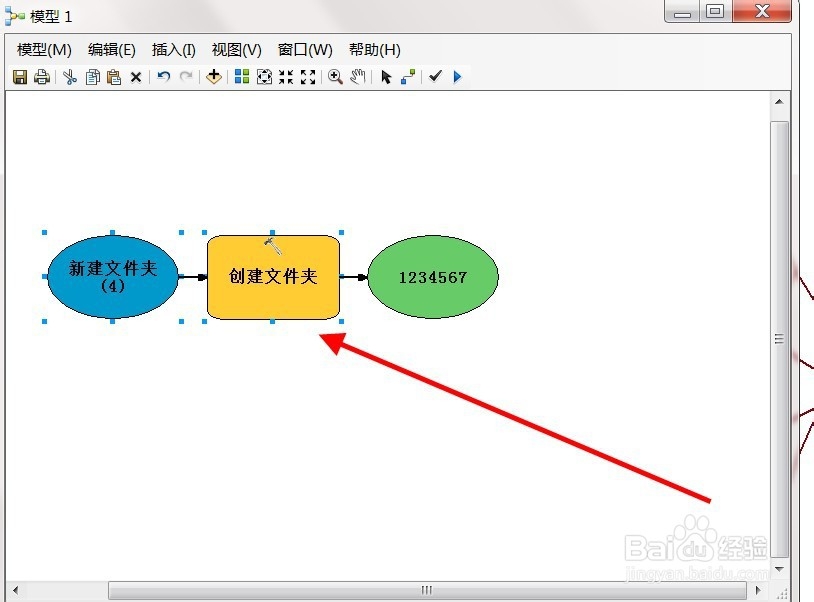Click the Redo arrow icon
The width and height of the screenshot is (814, 602).
point(186,77)
